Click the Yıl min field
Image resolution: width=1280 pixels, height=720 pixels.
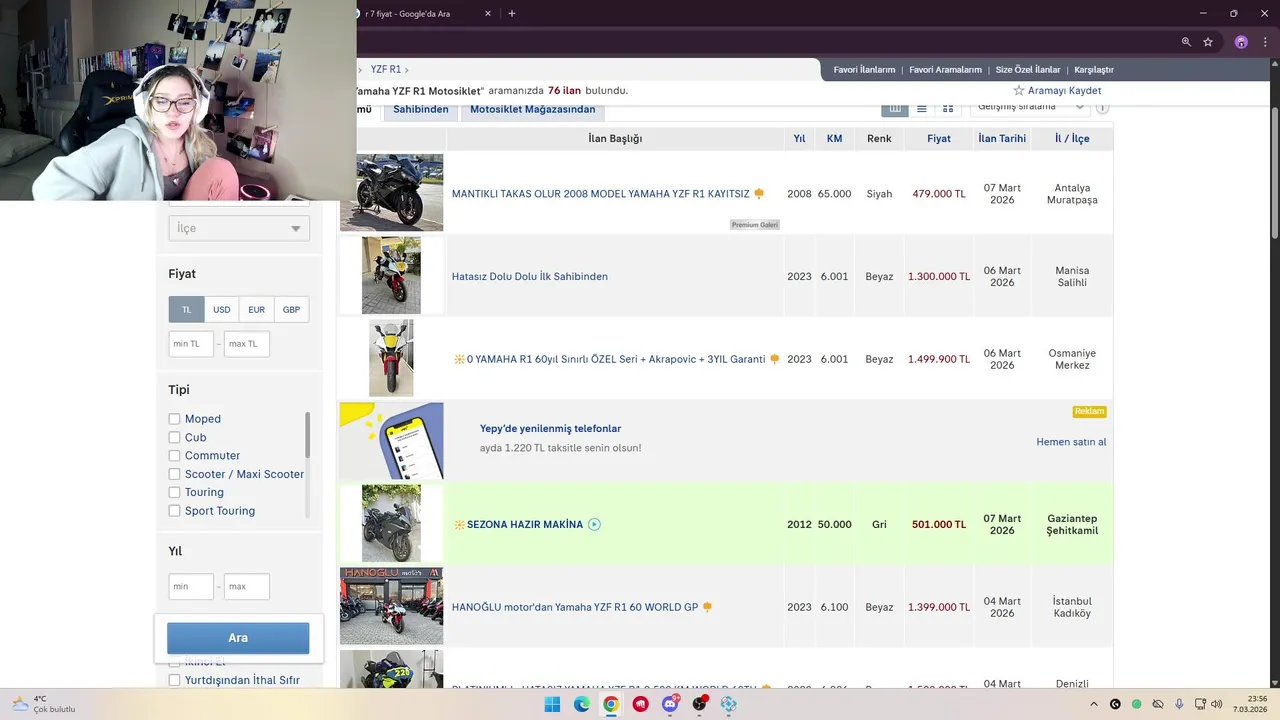tap(191, 587)
